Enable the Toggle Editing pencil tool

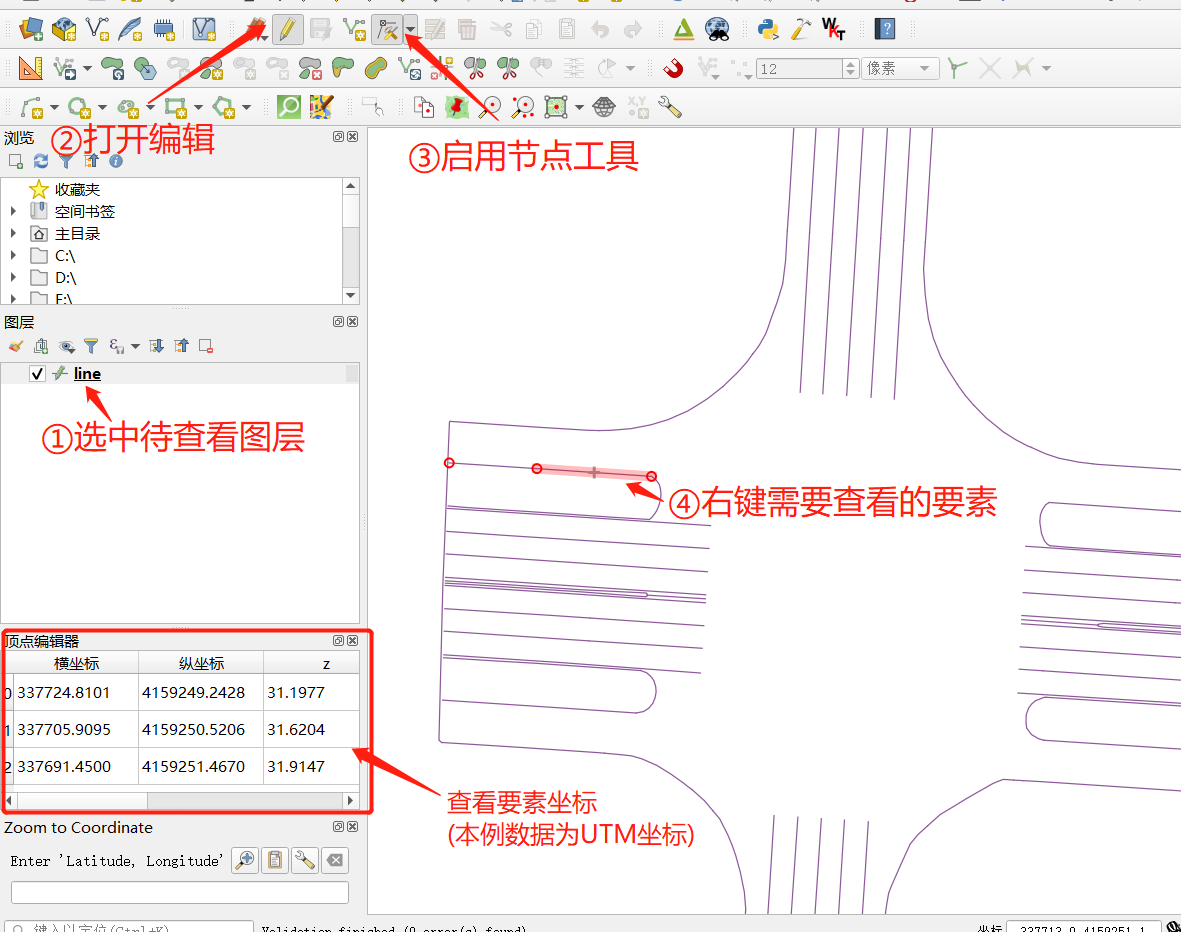point(287,28)
